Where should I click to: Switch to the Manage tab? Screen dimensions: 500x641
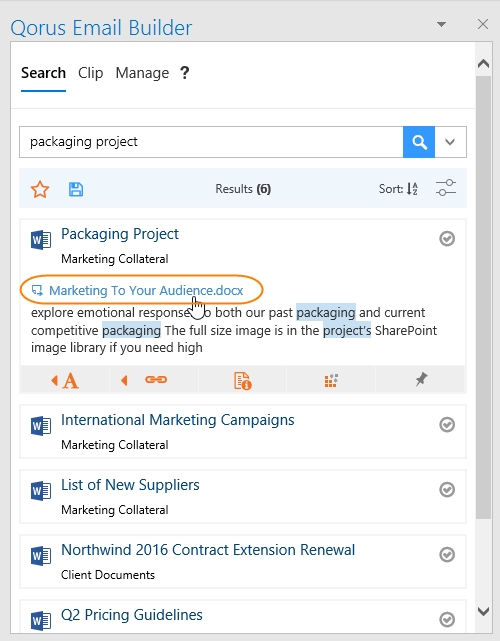pos(142,73)
